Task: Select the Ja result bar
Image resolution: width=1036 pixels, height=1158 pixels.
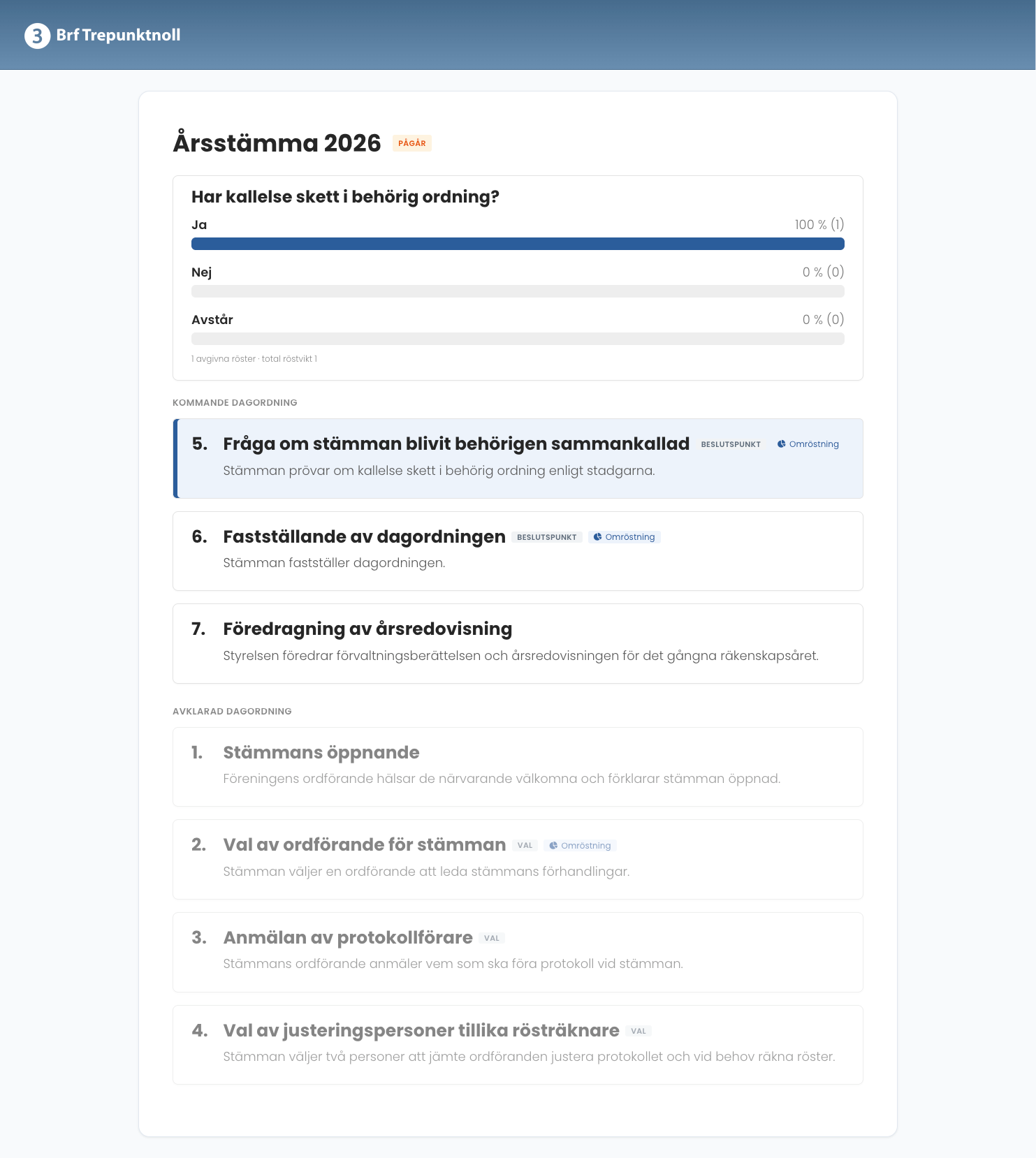Action: 518,244
